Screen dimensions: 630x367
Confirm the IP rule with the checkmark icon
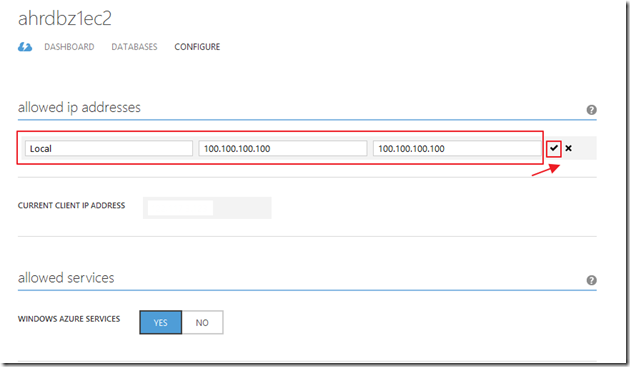point(554,148)
